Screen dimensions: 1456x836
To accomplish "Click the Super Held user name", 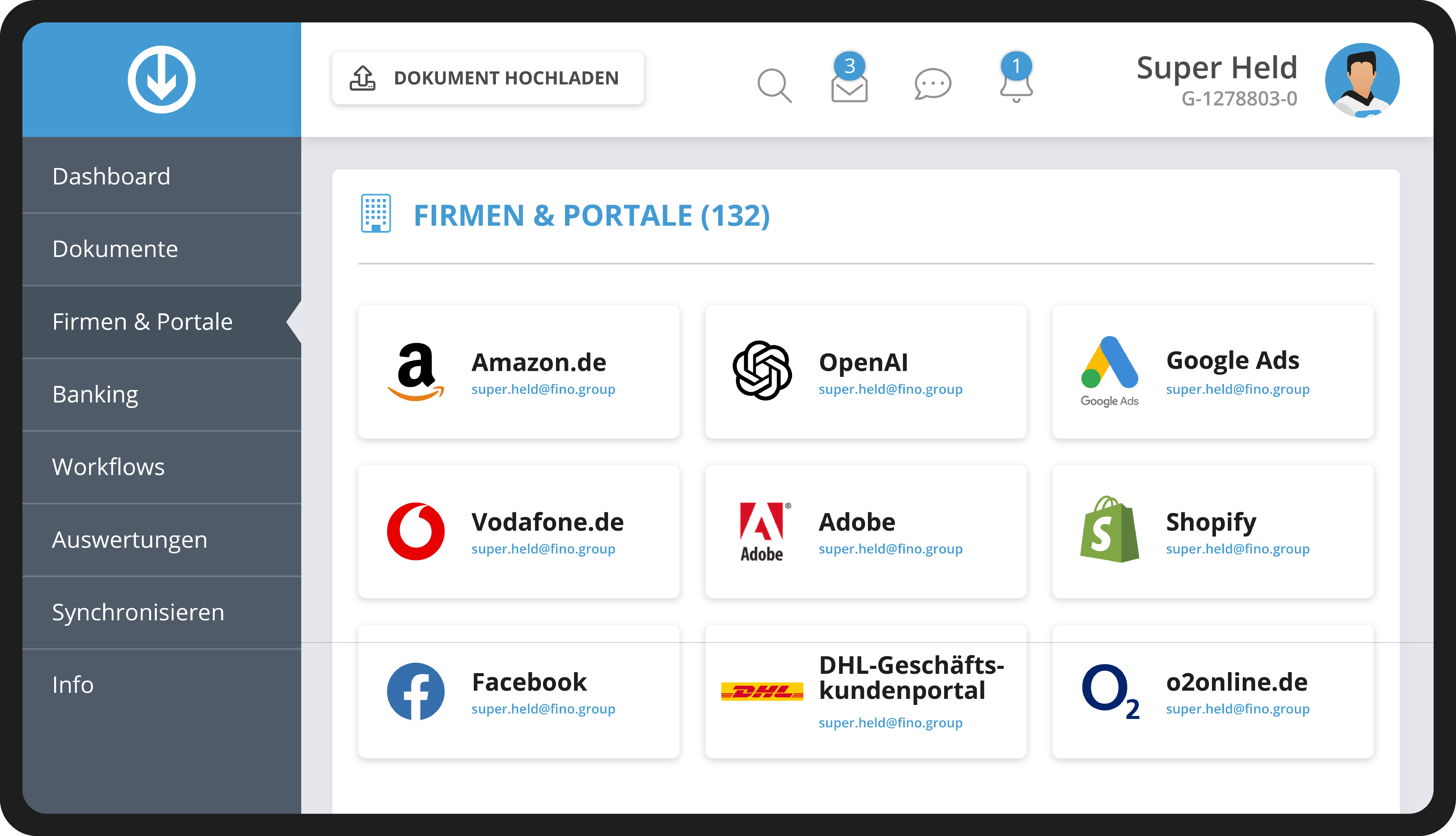I will click(1217, 68).
